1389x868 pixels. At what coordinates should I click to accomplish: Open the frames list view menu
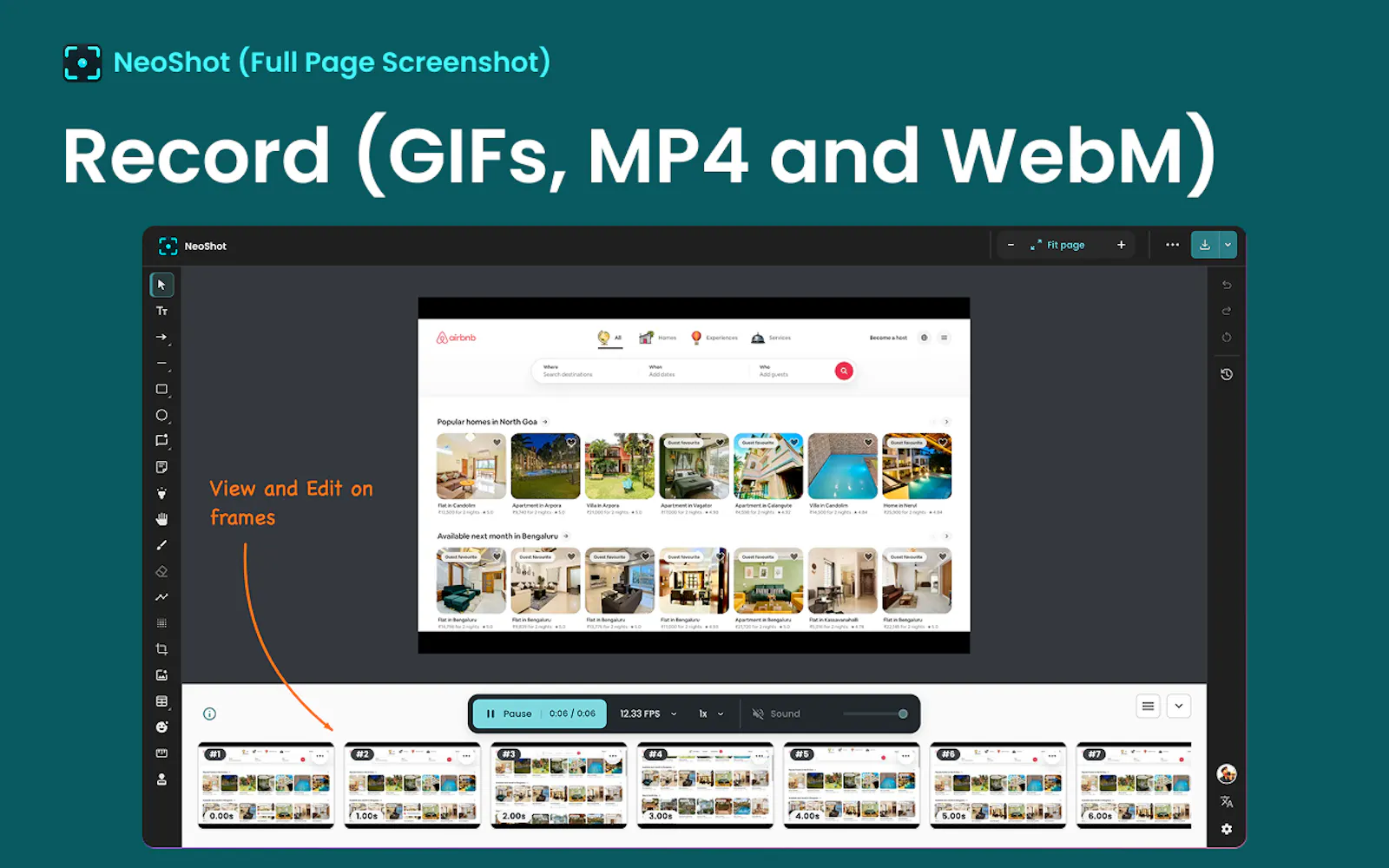[x=1148, y=707]
